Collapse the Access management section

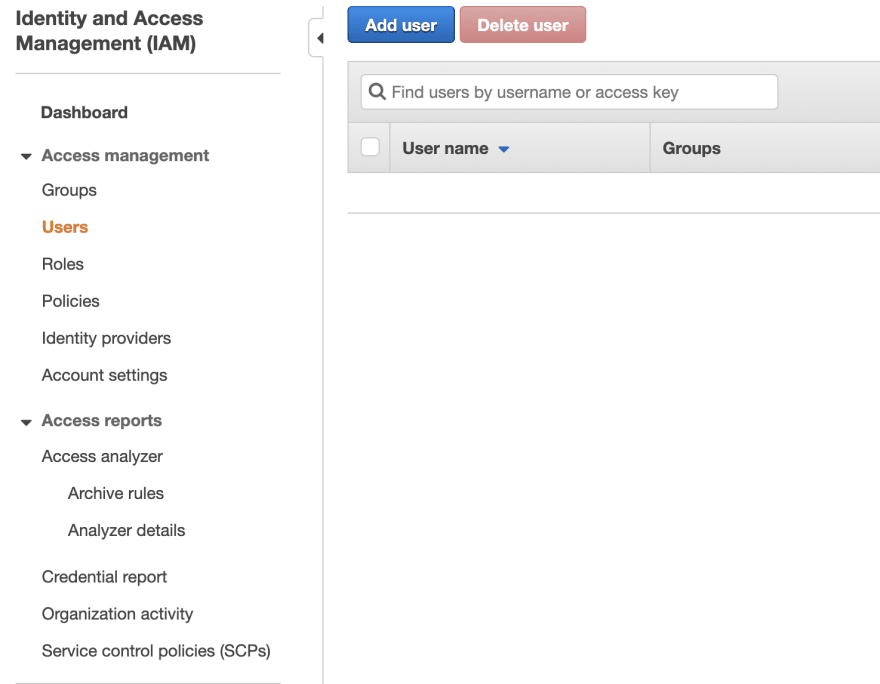26,156
